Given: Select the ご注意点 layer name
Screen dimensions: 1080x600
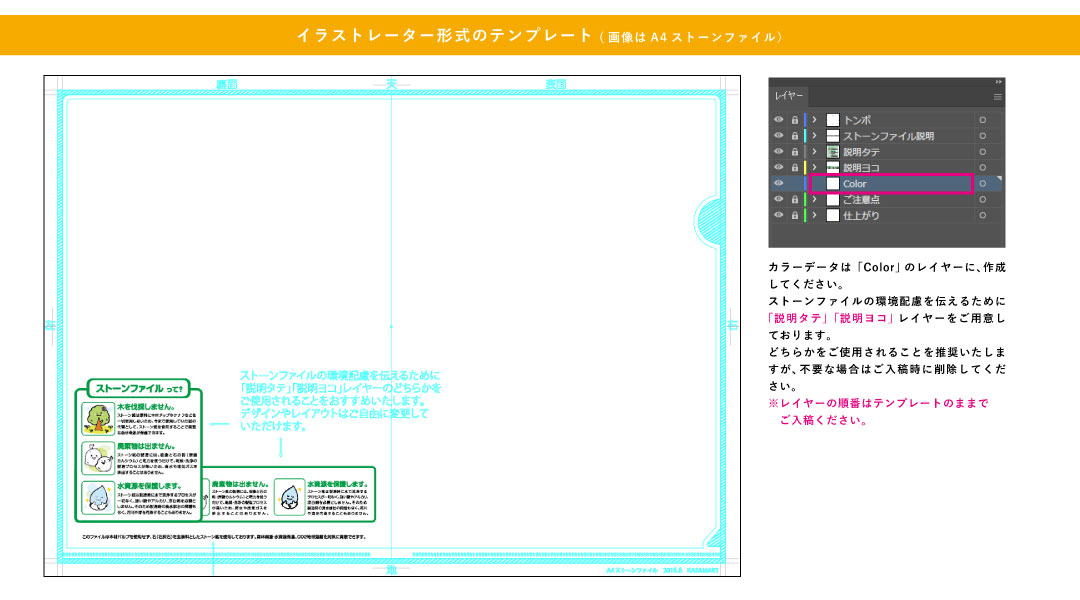Looking at the screenshot, I should pyautogui.click(x=861, y=200).
